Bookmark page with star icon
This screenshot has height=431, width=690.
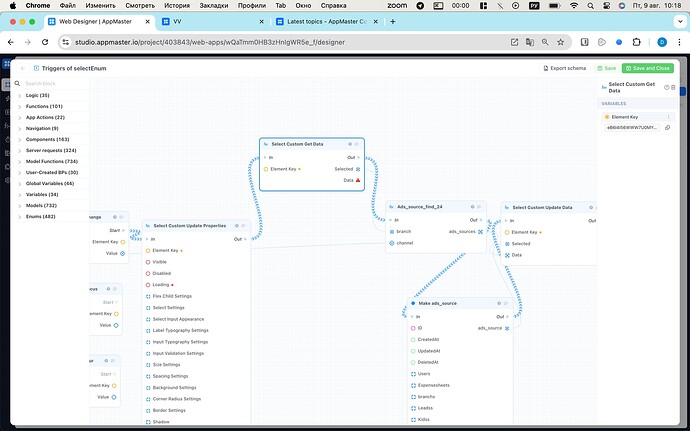tap(560, 42)
